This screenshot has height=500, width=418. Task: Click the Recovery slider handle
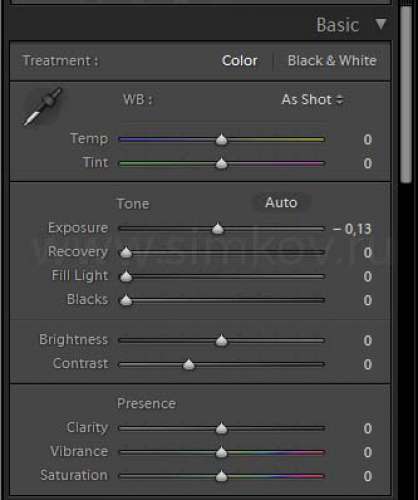(x=126, y=253)
